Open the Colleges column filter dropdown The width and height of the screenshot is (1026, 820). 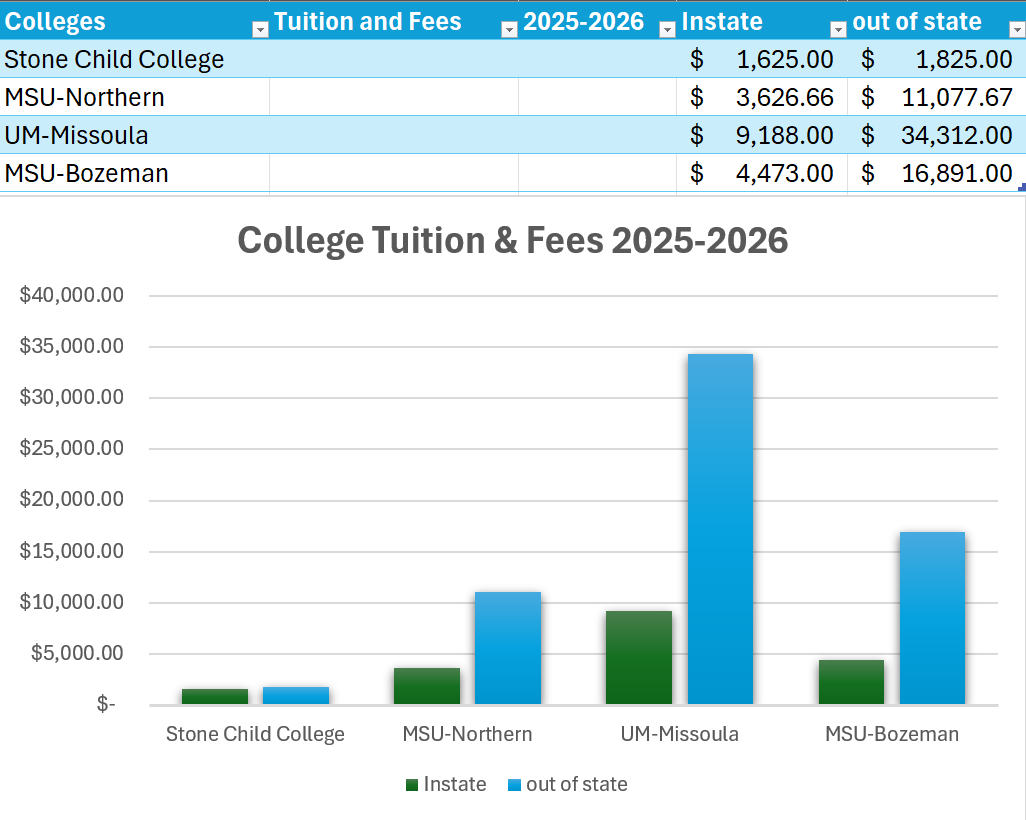(260, 29)
